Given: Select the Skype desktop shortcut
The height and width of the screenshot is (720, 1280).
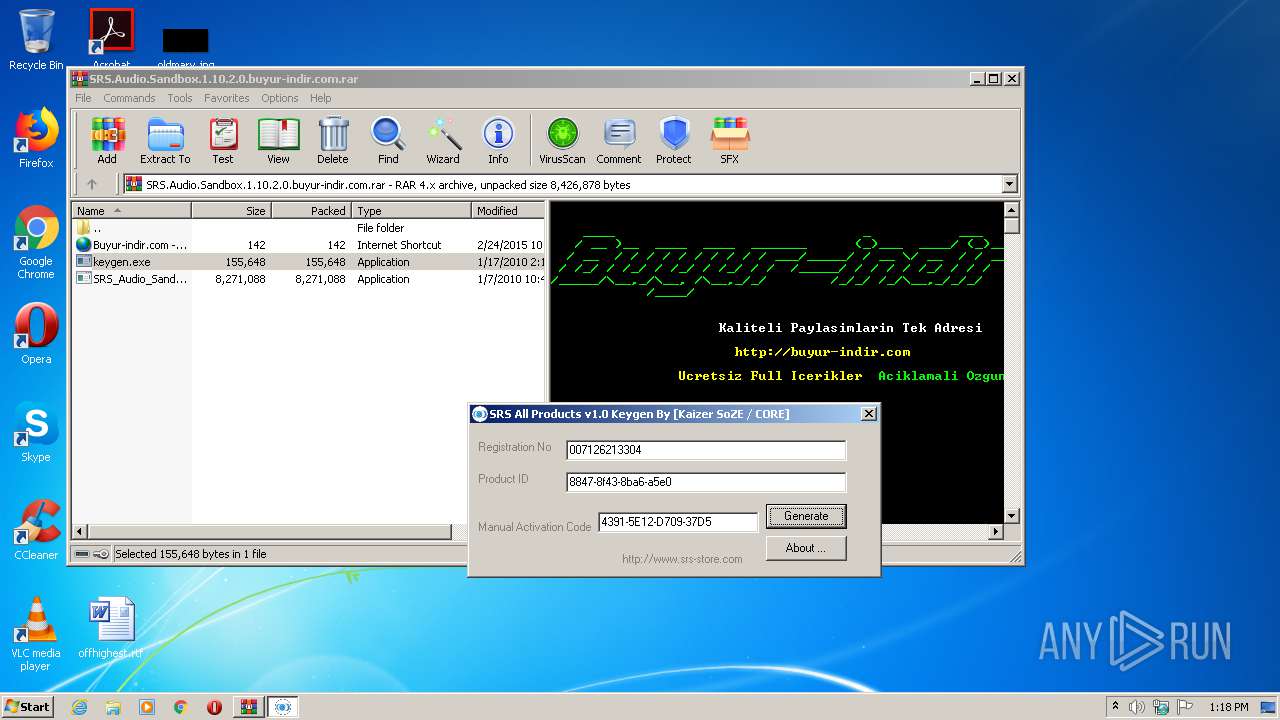Looking at the screenshot, I should coord(36,432).
